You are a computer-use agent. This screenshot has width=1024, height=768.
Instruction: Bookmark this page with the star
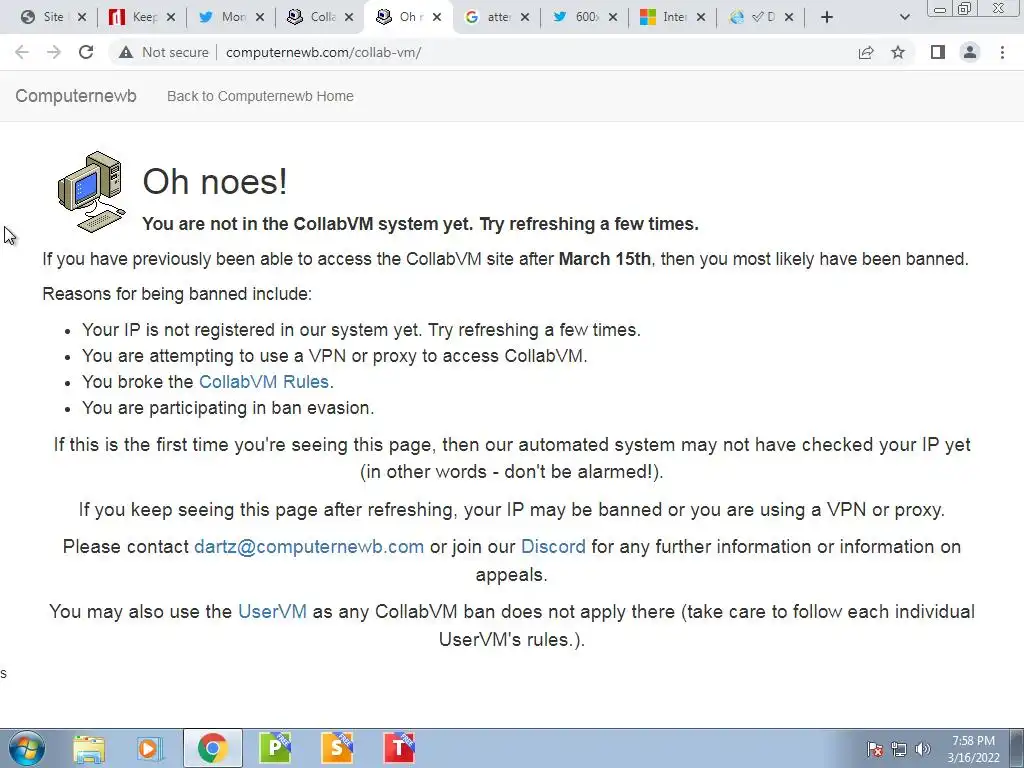pos(898,52)
